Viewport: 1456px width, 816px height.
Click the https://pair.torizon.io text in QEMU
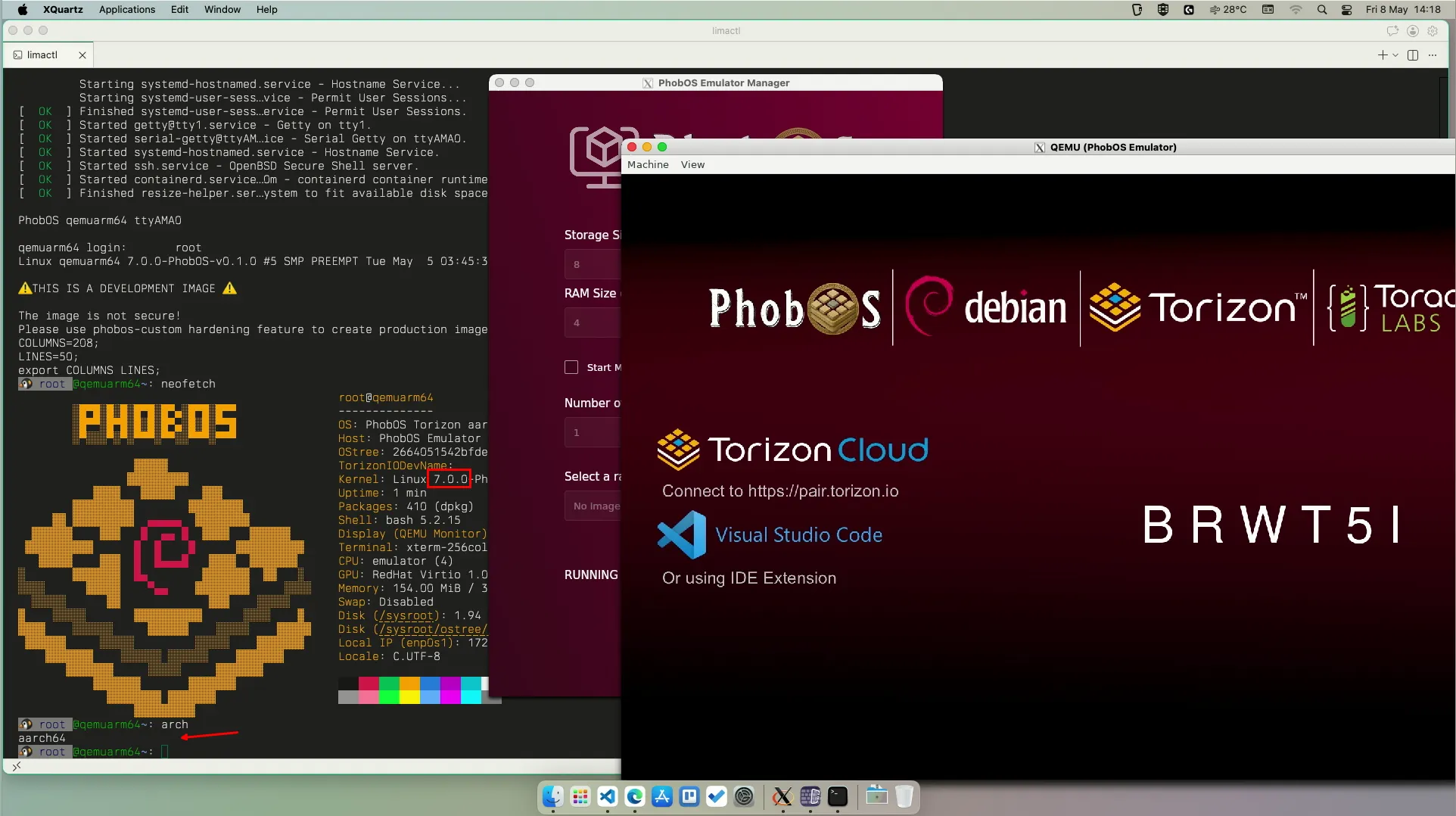pyautogui.click(x=823, y=491)
